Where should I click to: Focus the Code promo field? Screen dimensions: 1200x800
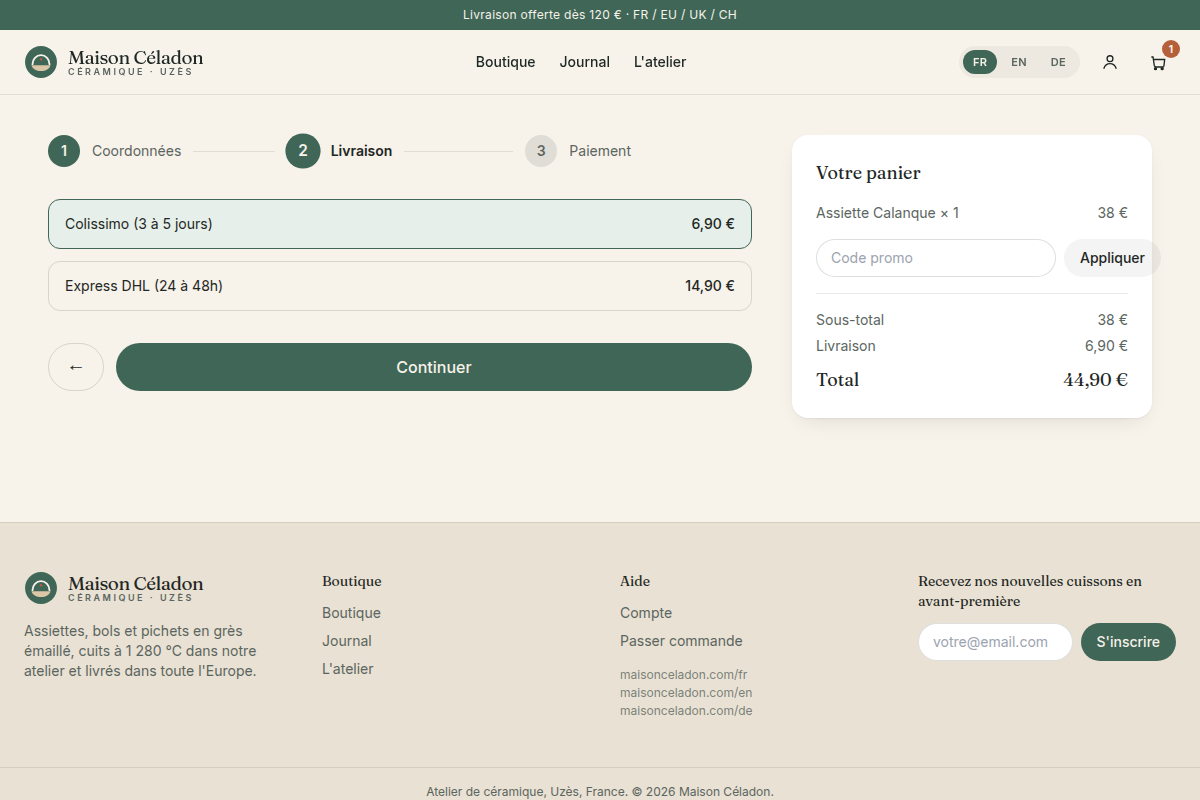[936, 258]
